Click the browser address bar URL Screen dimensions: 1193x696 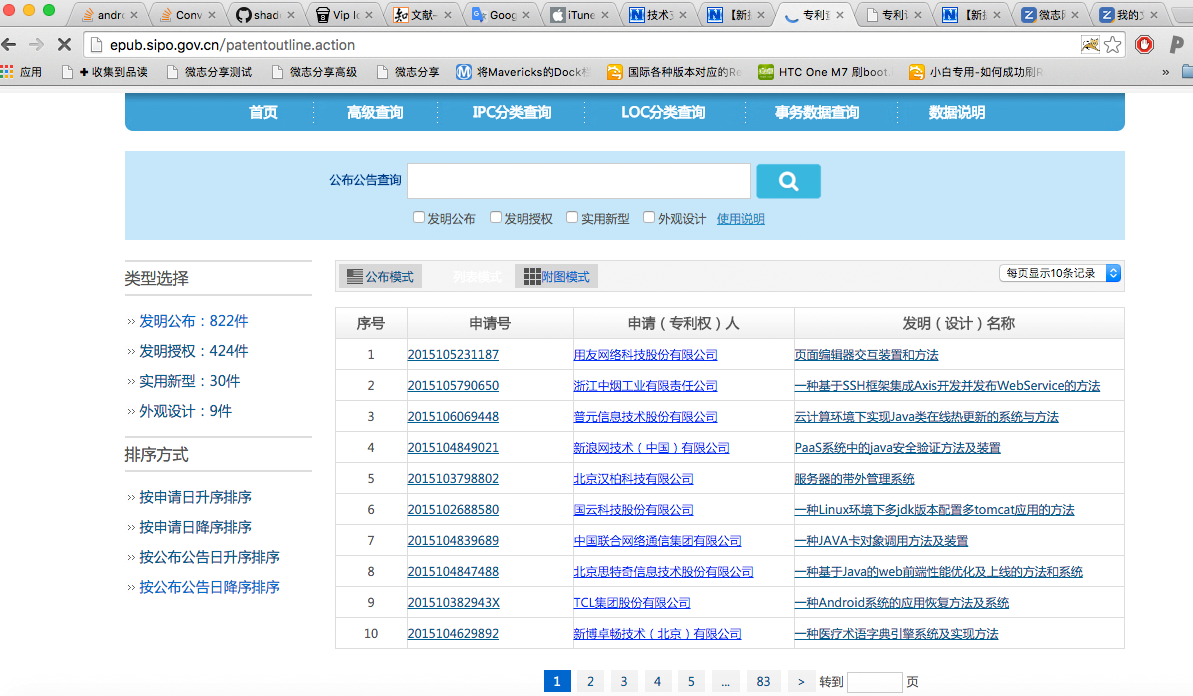[232, 45]
